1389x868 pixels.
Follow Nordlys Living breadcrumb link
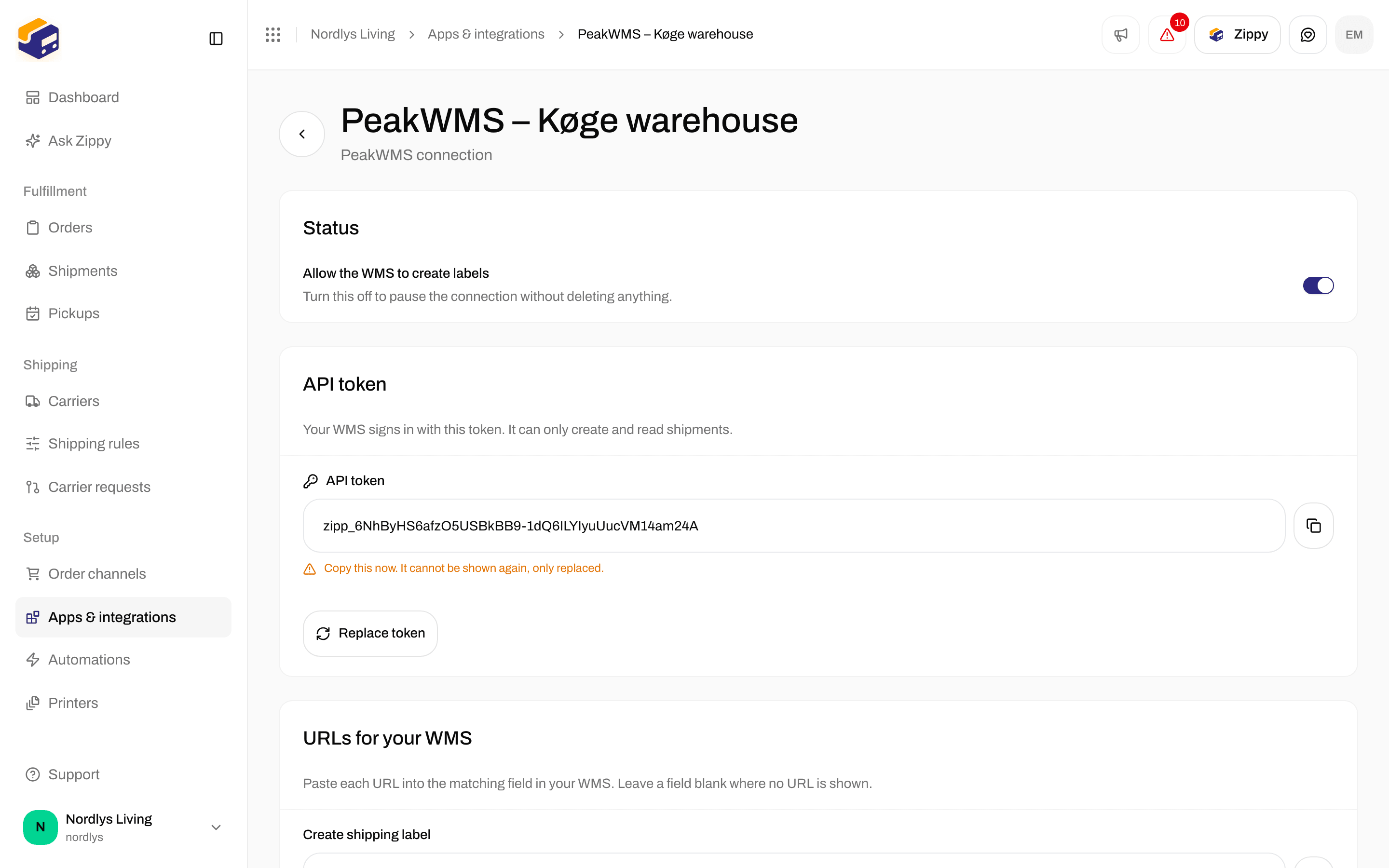(x=353, y=34)
